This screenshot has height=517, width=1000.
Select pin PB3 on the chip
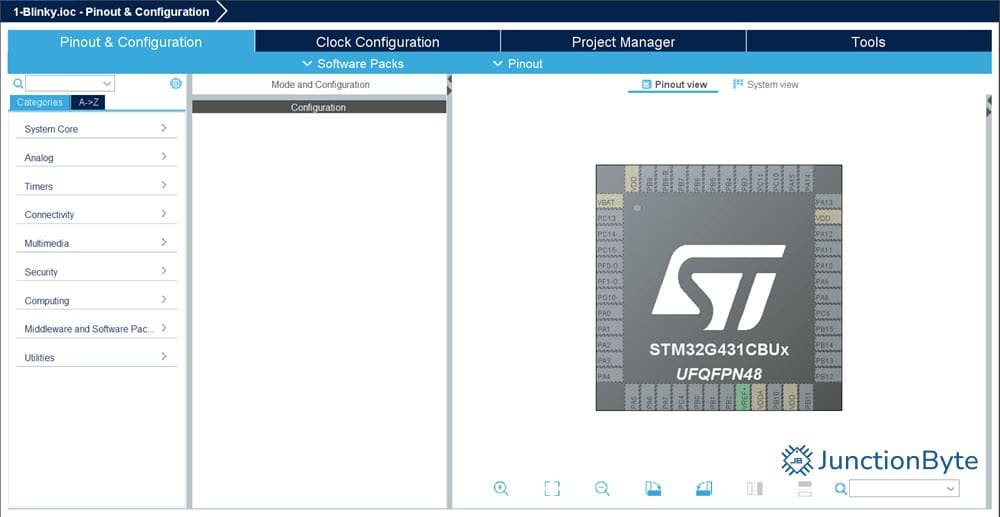[744, 178]
